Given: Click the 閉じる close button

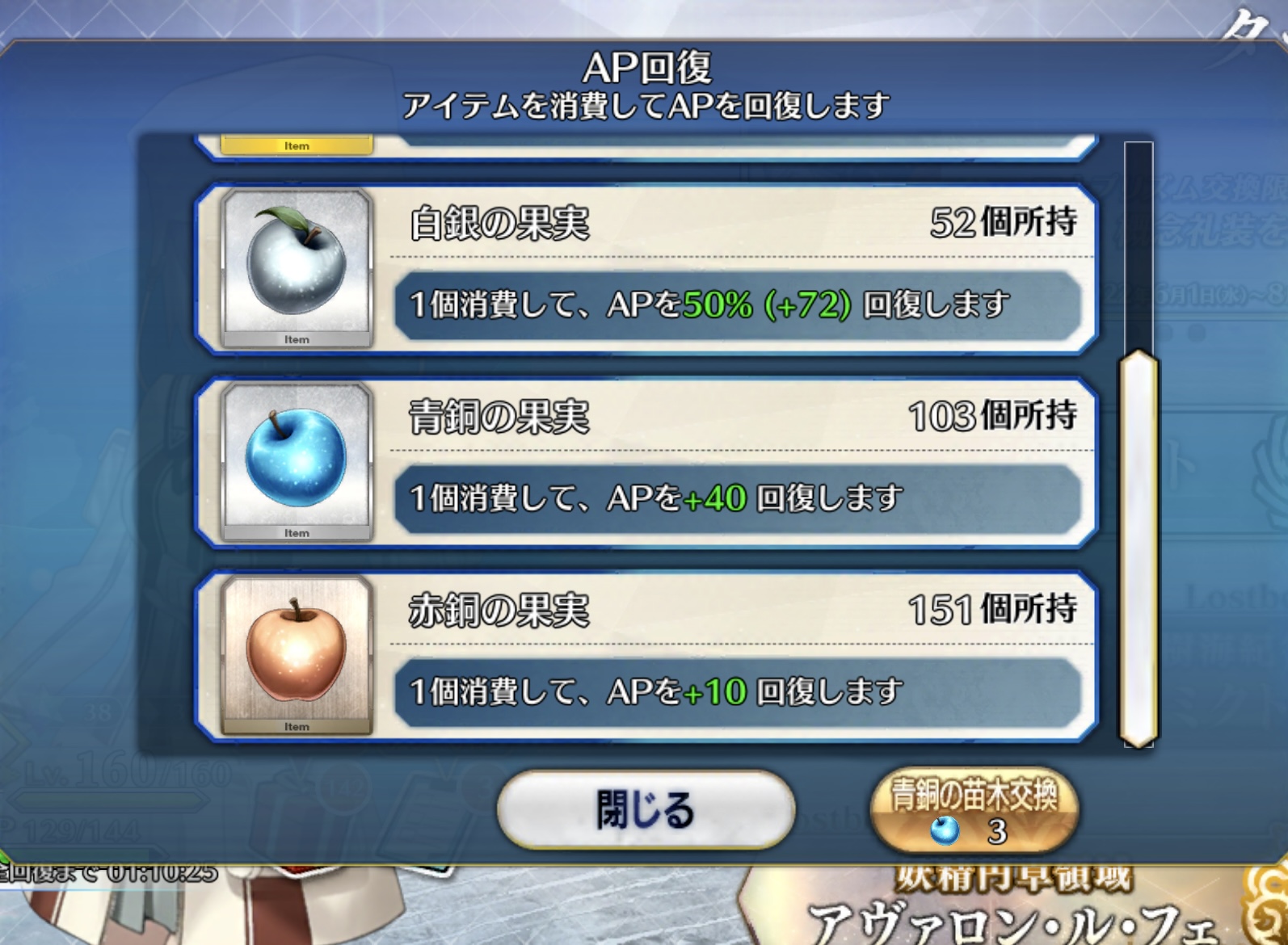Looking at the screenshot, I should [x=646, y=810].
